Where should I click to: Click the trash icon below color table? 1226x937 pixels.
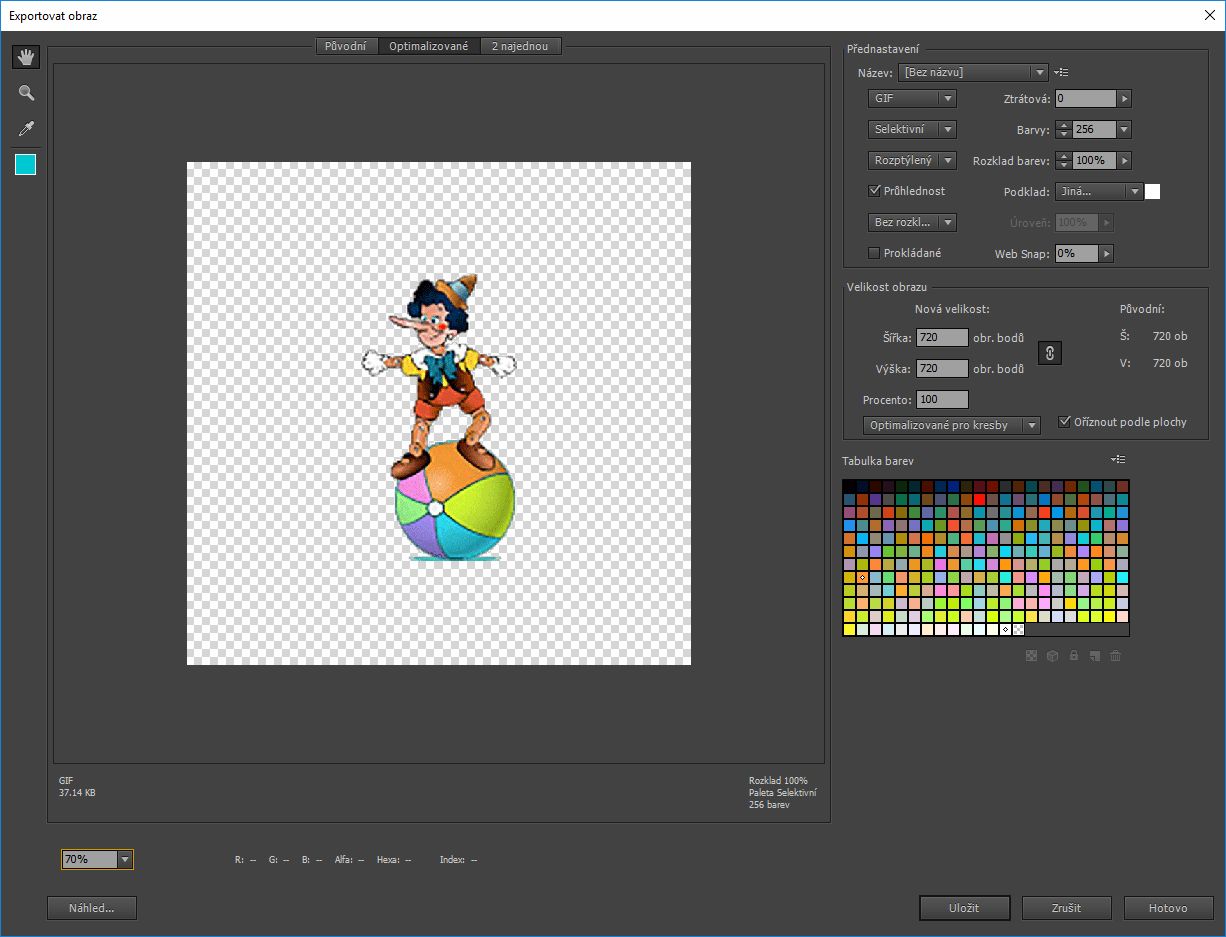pos(1116,656)
